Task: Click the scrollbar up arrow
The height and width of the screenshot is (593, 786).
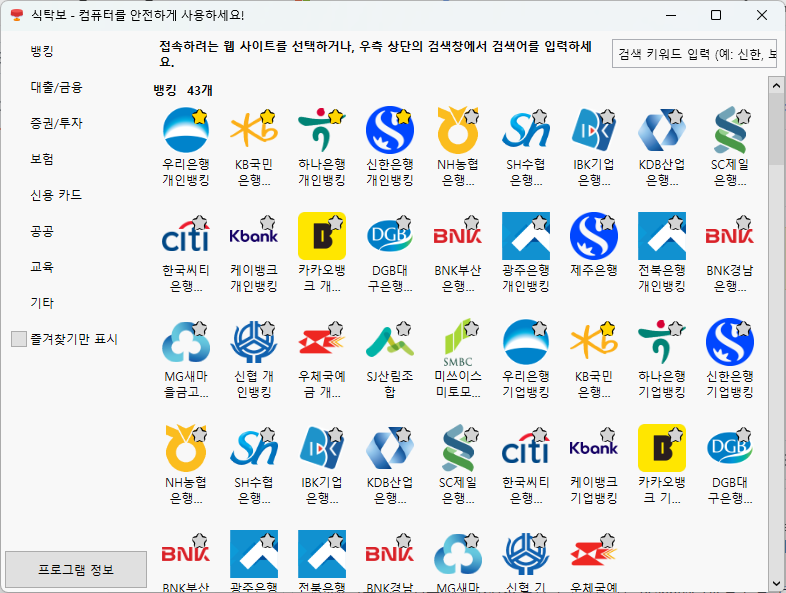Action: pos(776,85)
